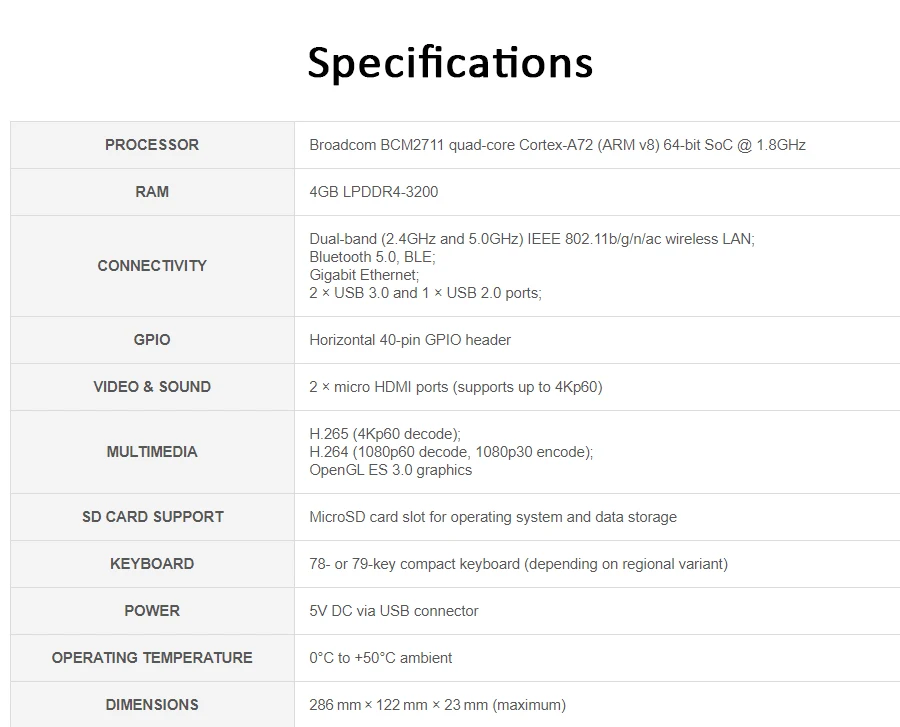Click the 5V DC via USB connector text
The width and height of the screenshot is (900, 727).
point(394,611)
